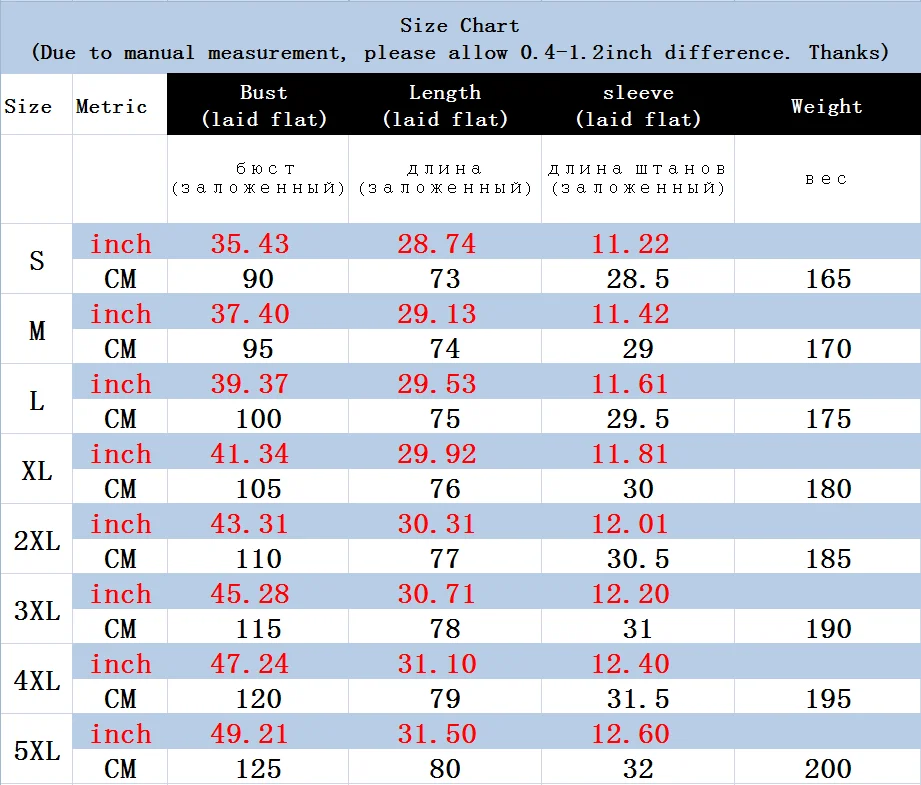Click the XL sleeve value 11.81
This screenshot has width=921, height=785.
pos(630,454)
